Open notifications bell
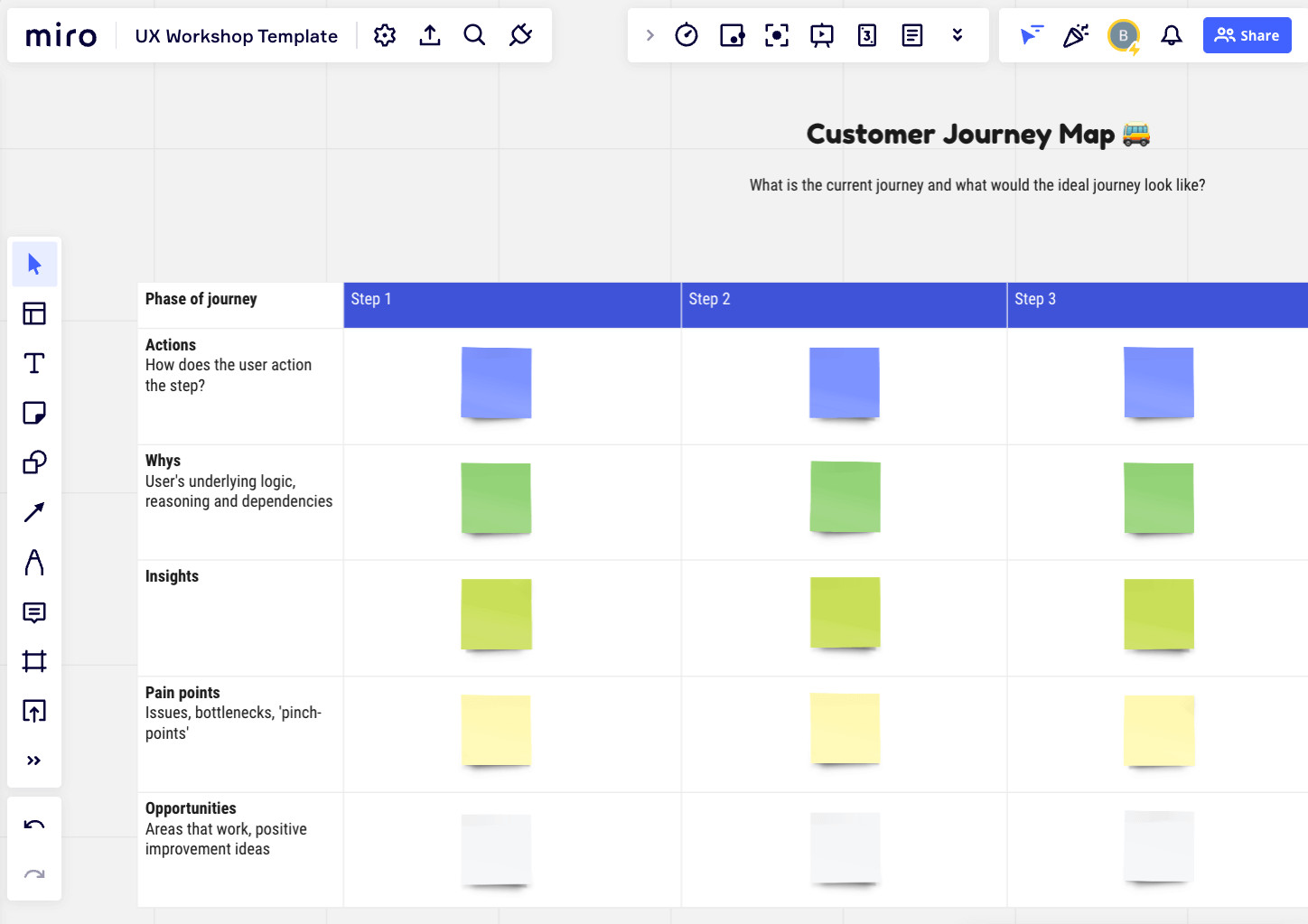 click(x=1172, y=35)
